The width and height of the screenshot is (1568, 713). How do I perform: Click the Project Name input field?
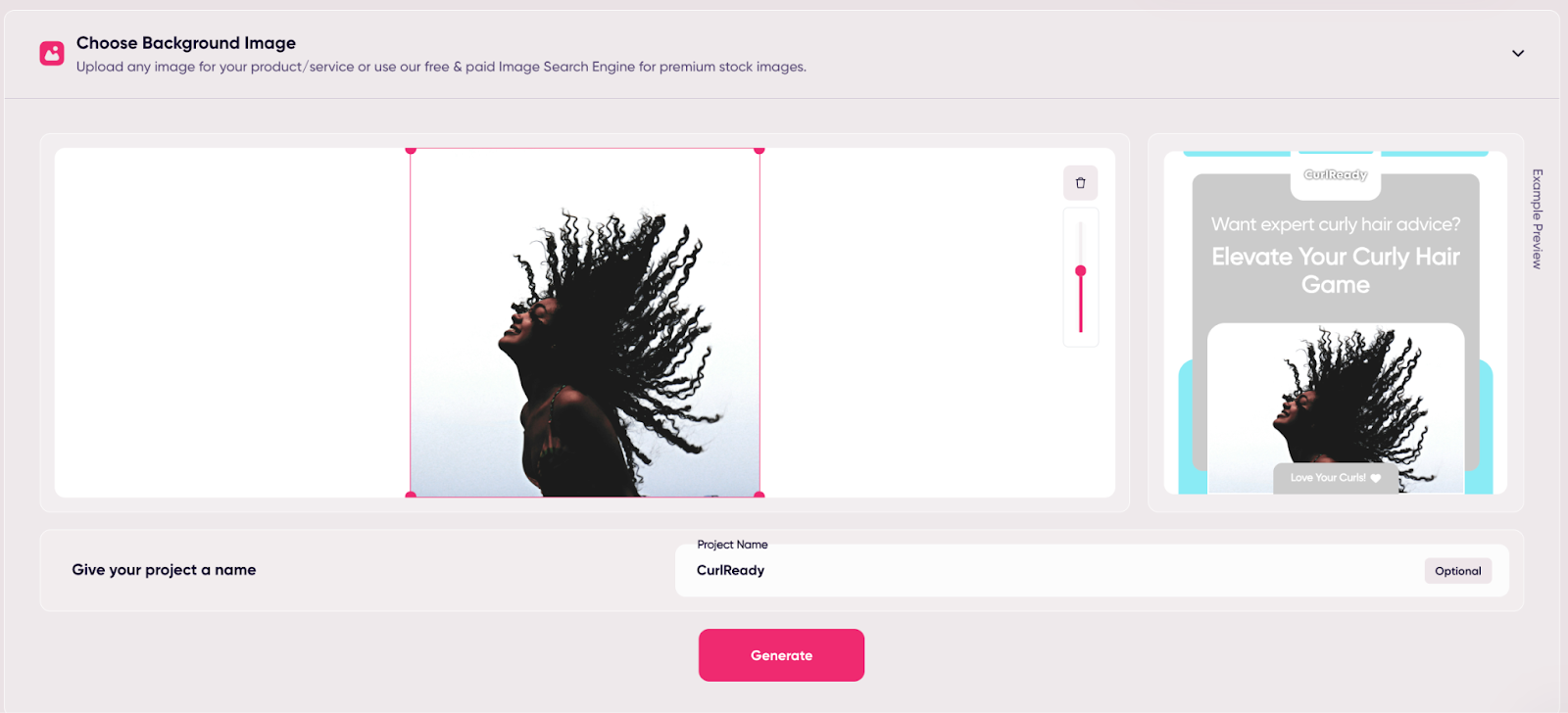(1092, 570)
